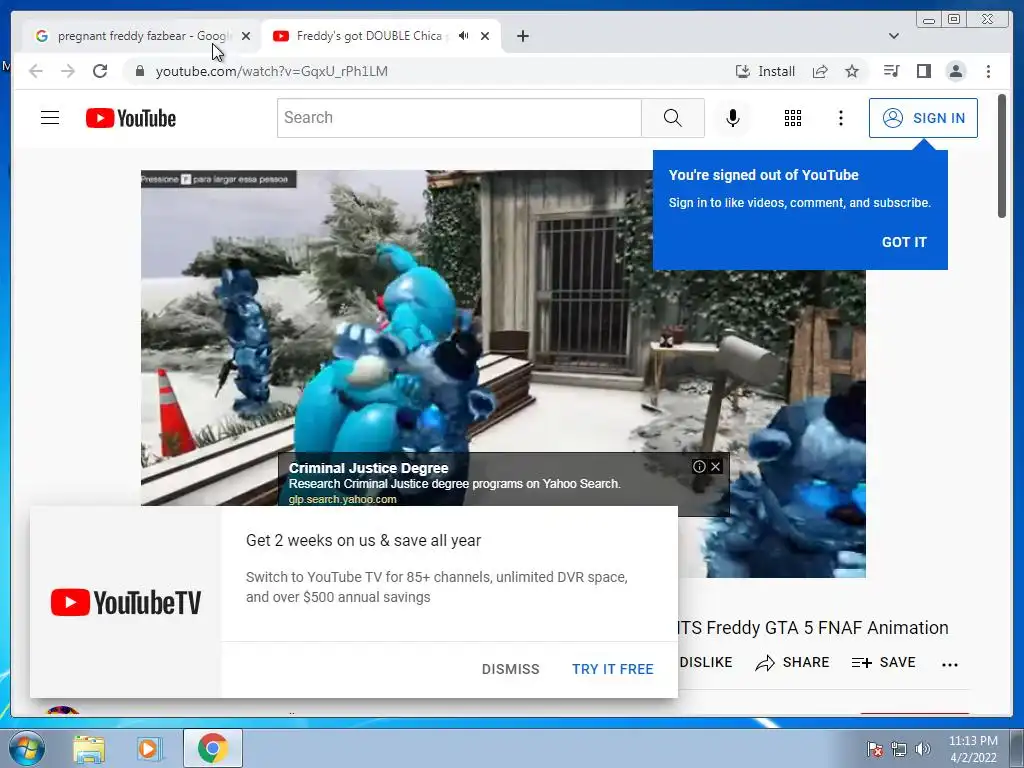Image resolution: width=1024 pixels, height=768 pixels.
Task: Dismiss the YouTube TV promotion
Action: (x=510, y=669)
